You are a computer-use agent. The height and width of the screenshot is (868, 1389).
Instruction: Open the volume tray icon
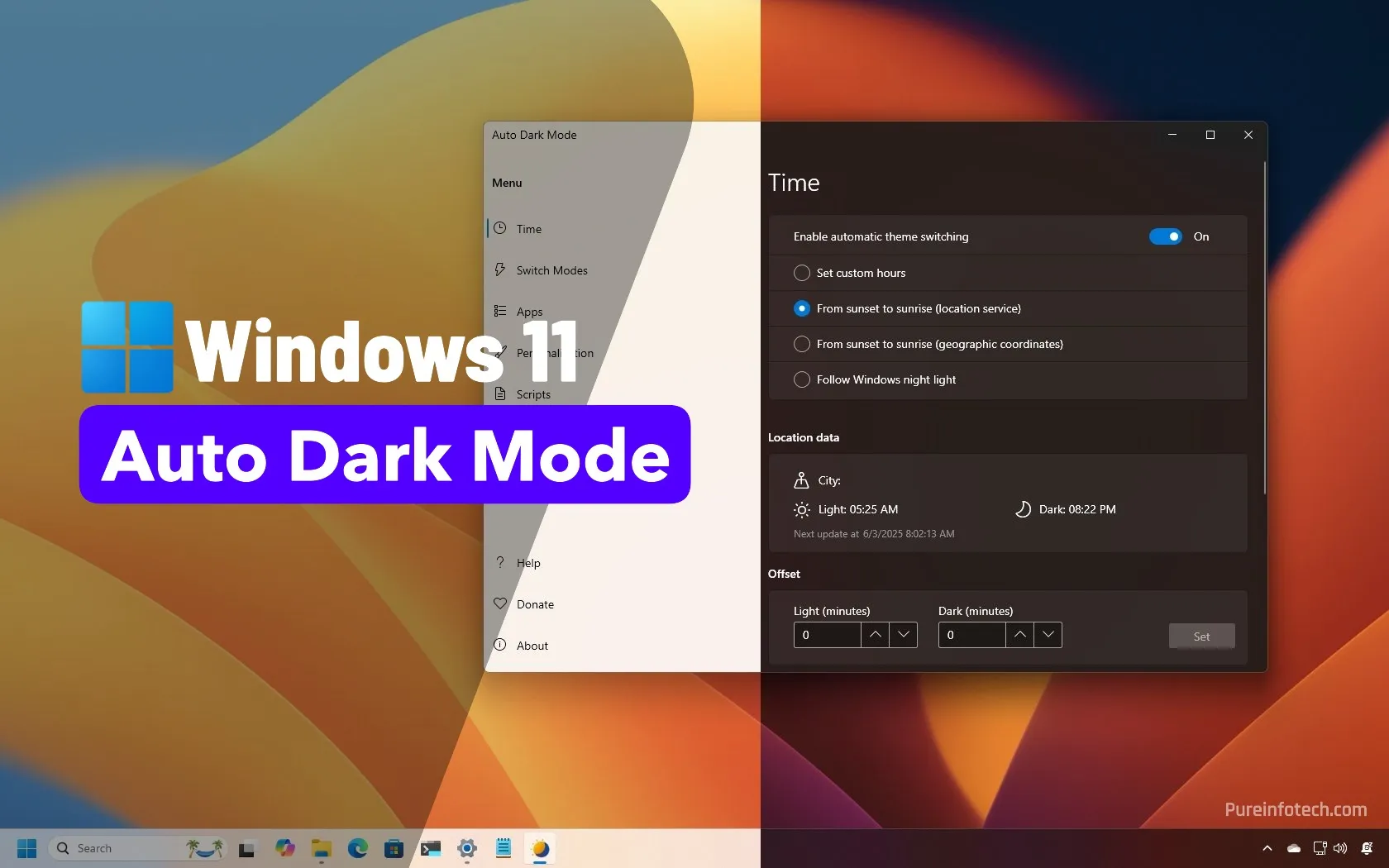(1340, 848)
